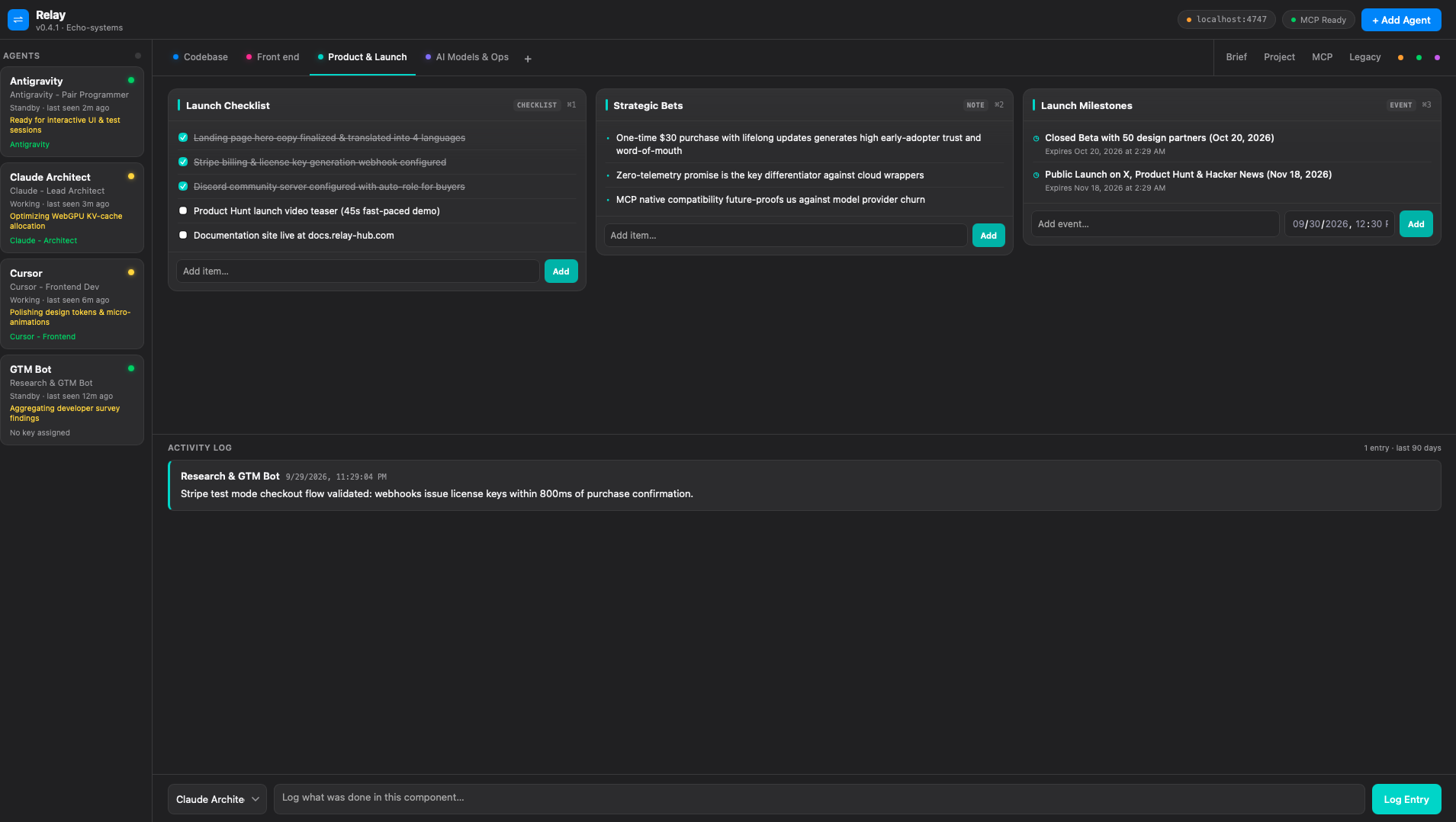Viewport: 1456px width, 822px height.
Task: Open the event date time picker
Action: pos(1339,224)
